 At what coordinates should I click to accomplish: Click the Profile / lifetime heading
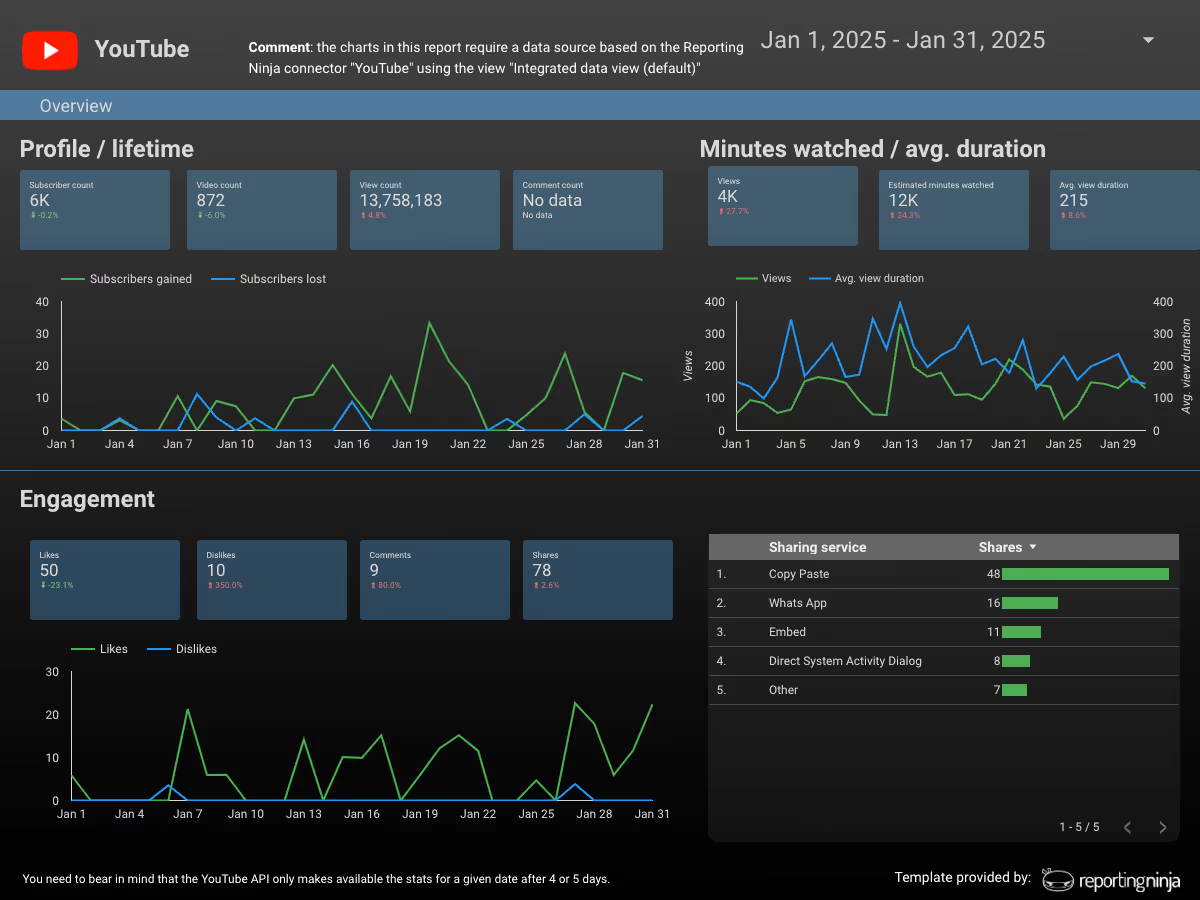(107, 149)
